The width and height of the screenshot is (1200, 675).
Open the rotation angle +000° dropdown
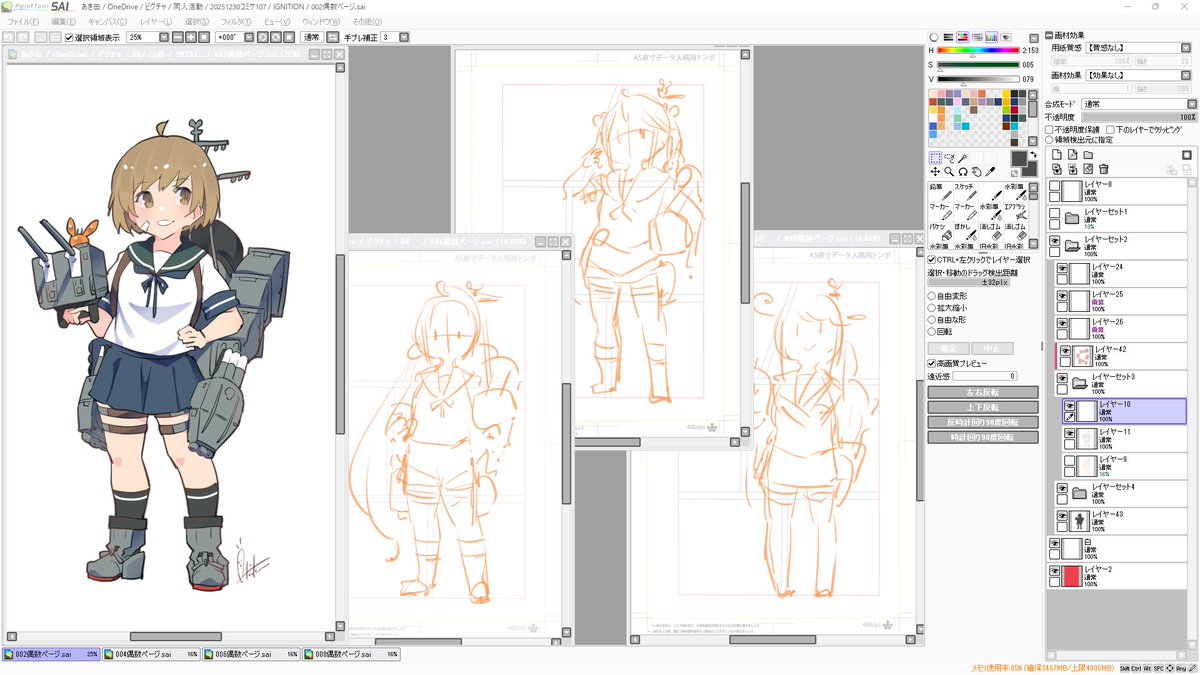pos(248,37)
